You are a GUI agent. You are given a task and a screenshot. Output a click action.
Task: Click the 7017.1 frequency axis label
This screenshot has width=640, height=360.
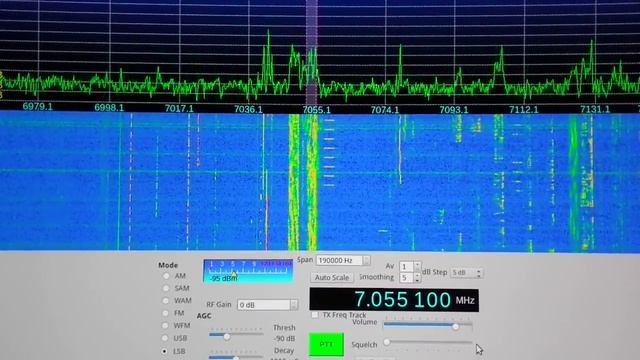click(x=179, y=109)
